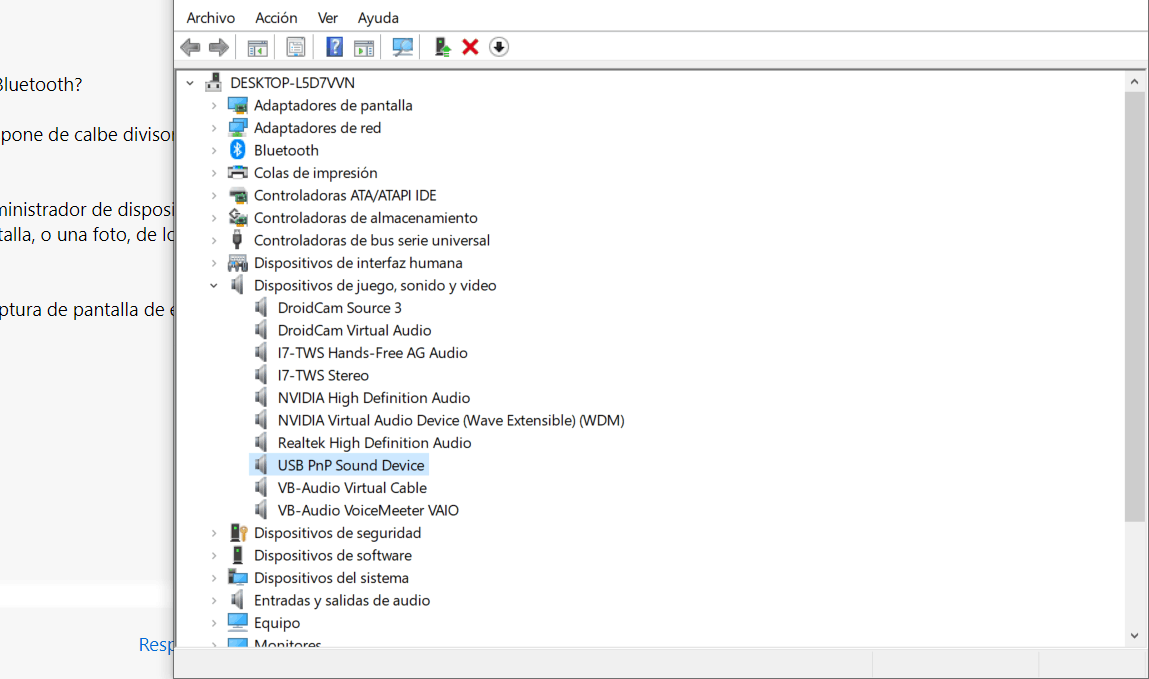This screenshot has width=1149, height=679.
Task: Open the Acción menu
Action: (276, 18)
